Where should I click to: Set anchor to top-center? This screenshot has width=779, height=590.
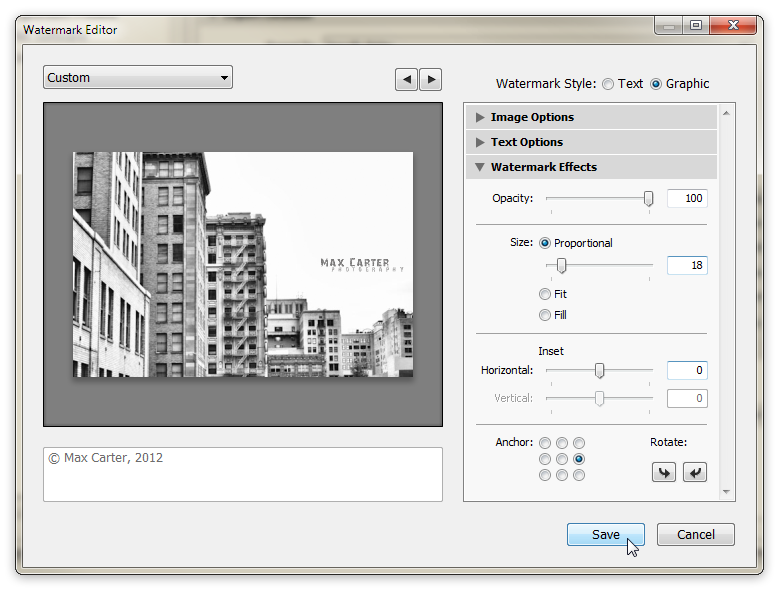coord(562,442)
